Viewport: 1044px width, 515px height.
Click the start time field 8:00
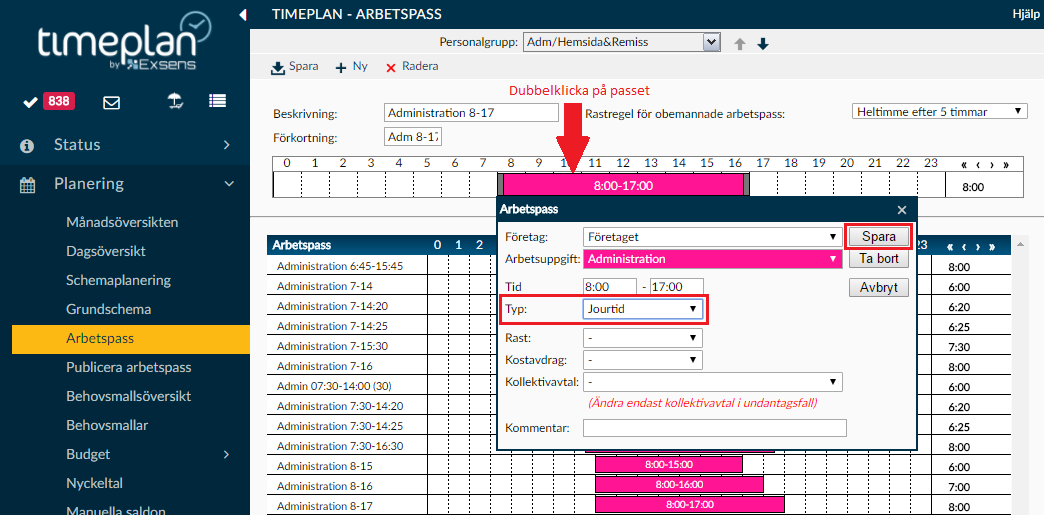609,287
